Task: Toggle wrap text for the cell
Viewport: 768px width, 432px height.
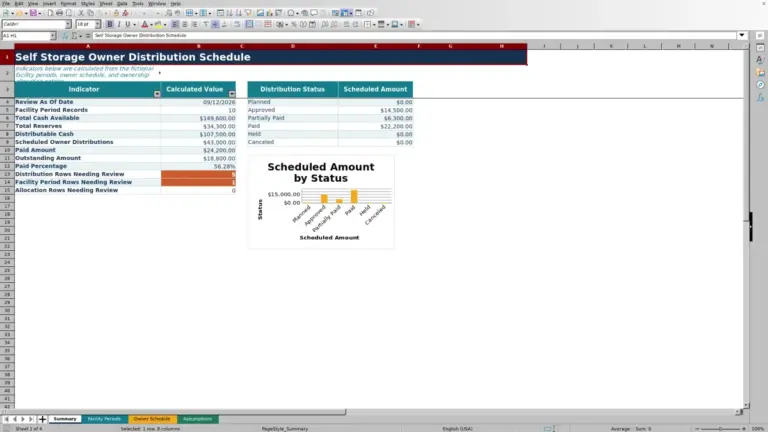Action: pyautogui.click(x=237, y=24)
